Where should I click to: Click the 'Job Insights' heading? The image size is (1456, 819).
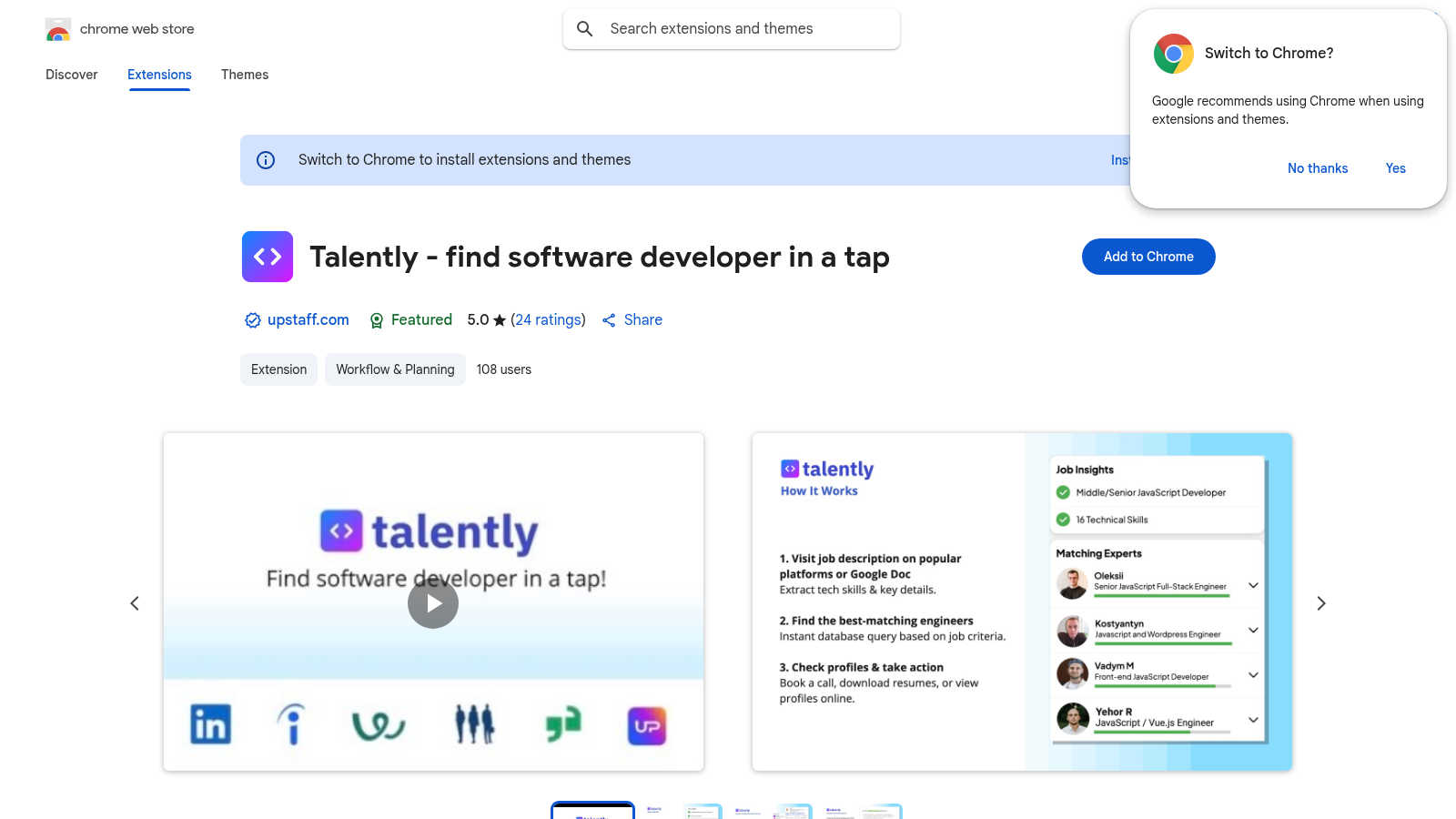(1085, 470)
